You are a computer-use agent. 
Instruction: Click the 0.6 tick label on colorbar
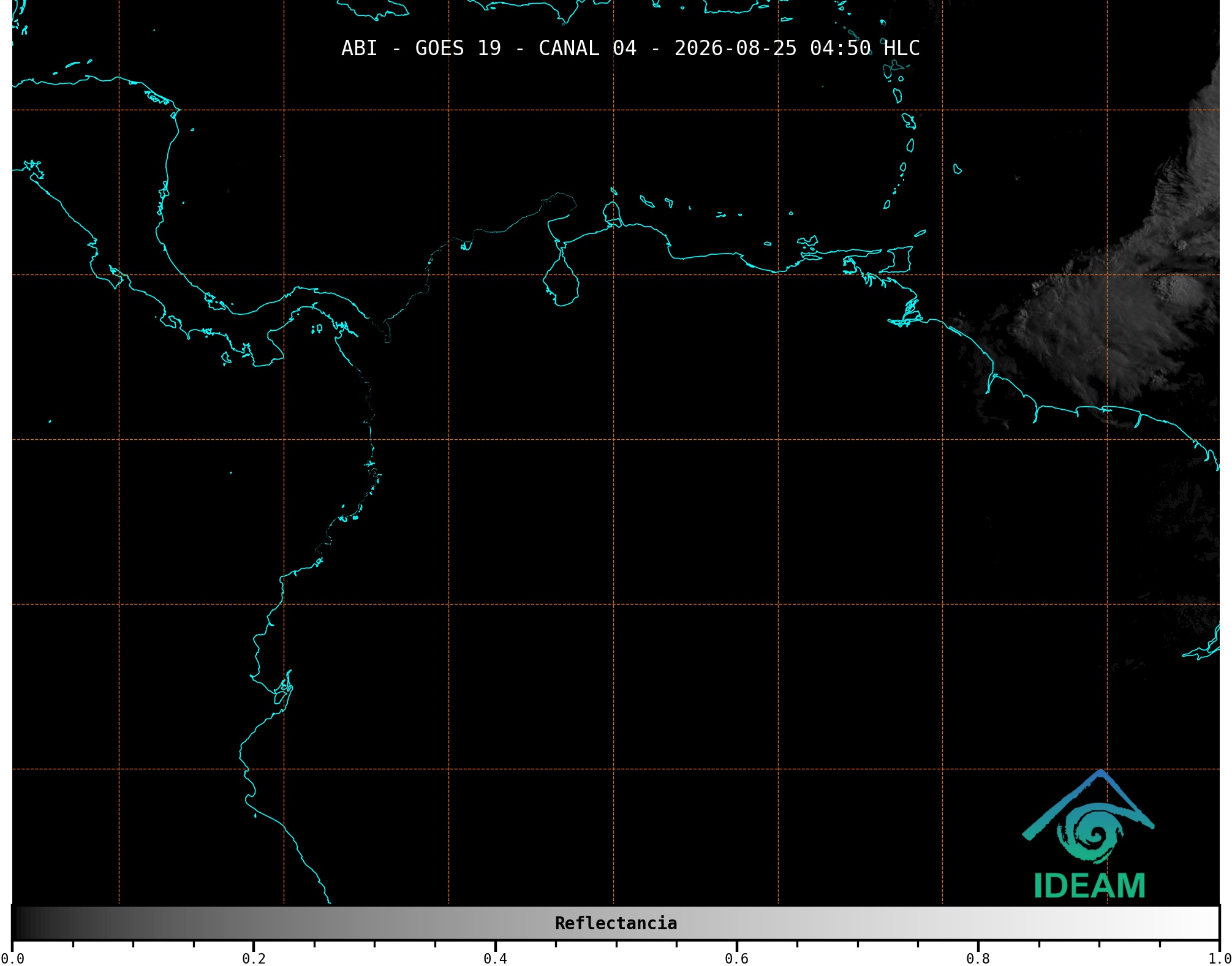[x=736, y=959]
